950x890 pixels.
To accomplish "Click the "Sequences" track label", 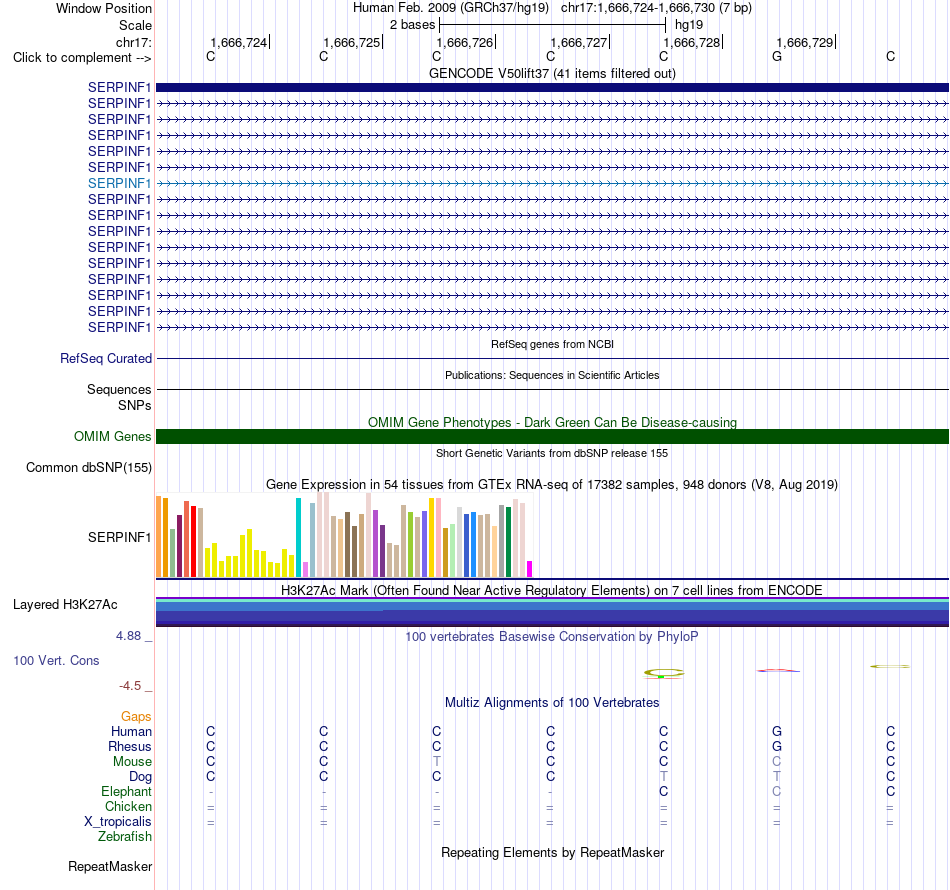I will pyautogui.click(x=119, y=390).
